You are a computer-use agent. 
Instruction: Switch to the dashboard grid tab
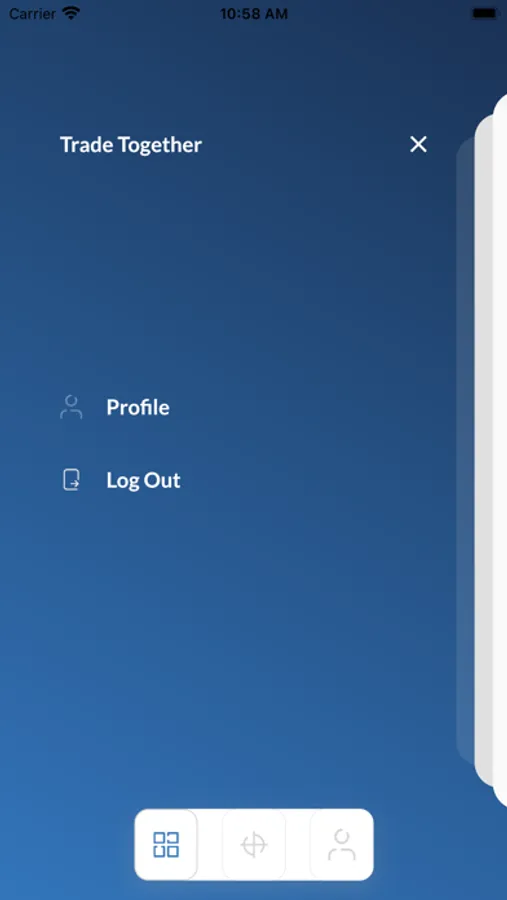[166, 844]
